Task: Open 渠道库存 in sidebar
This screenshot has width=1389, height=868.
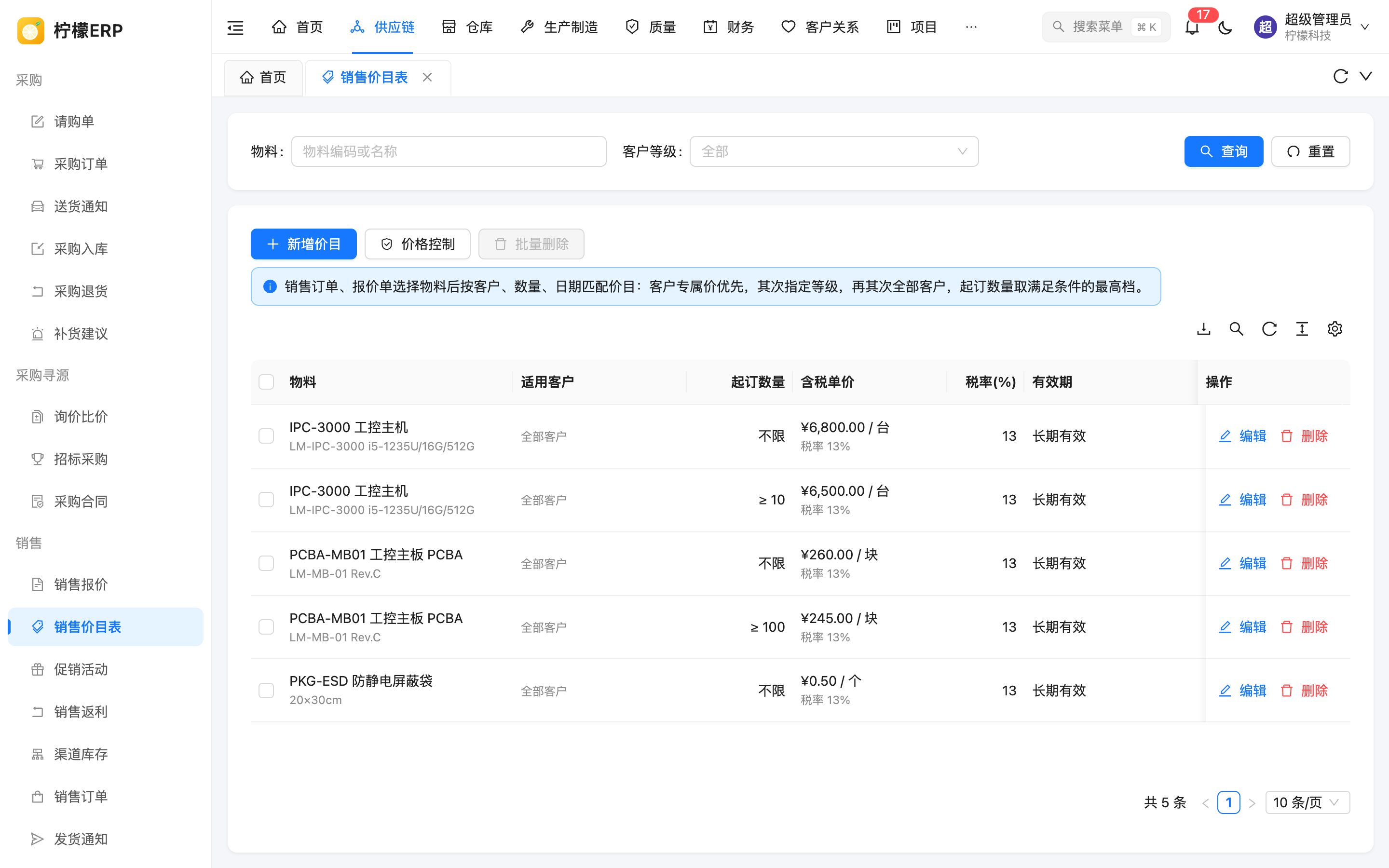Action: [106, 754]
